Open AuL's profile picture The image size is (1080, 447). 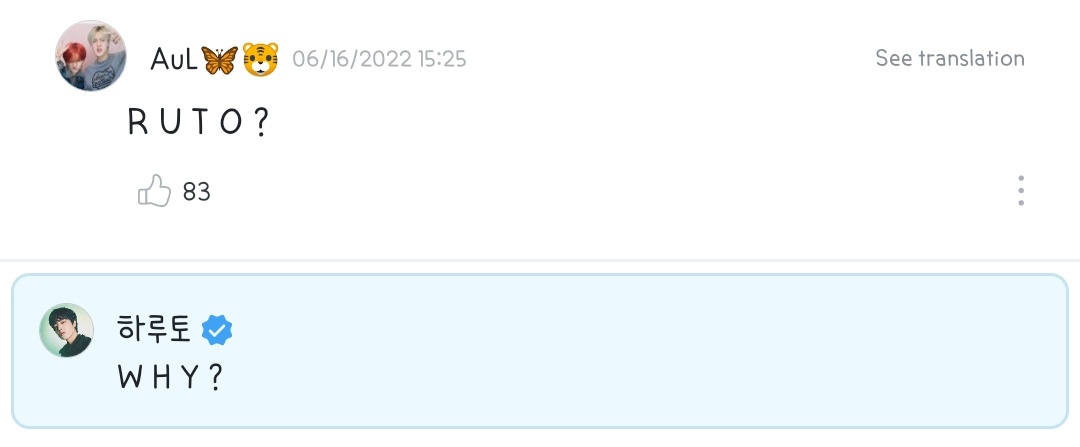(x=91, y=56)
